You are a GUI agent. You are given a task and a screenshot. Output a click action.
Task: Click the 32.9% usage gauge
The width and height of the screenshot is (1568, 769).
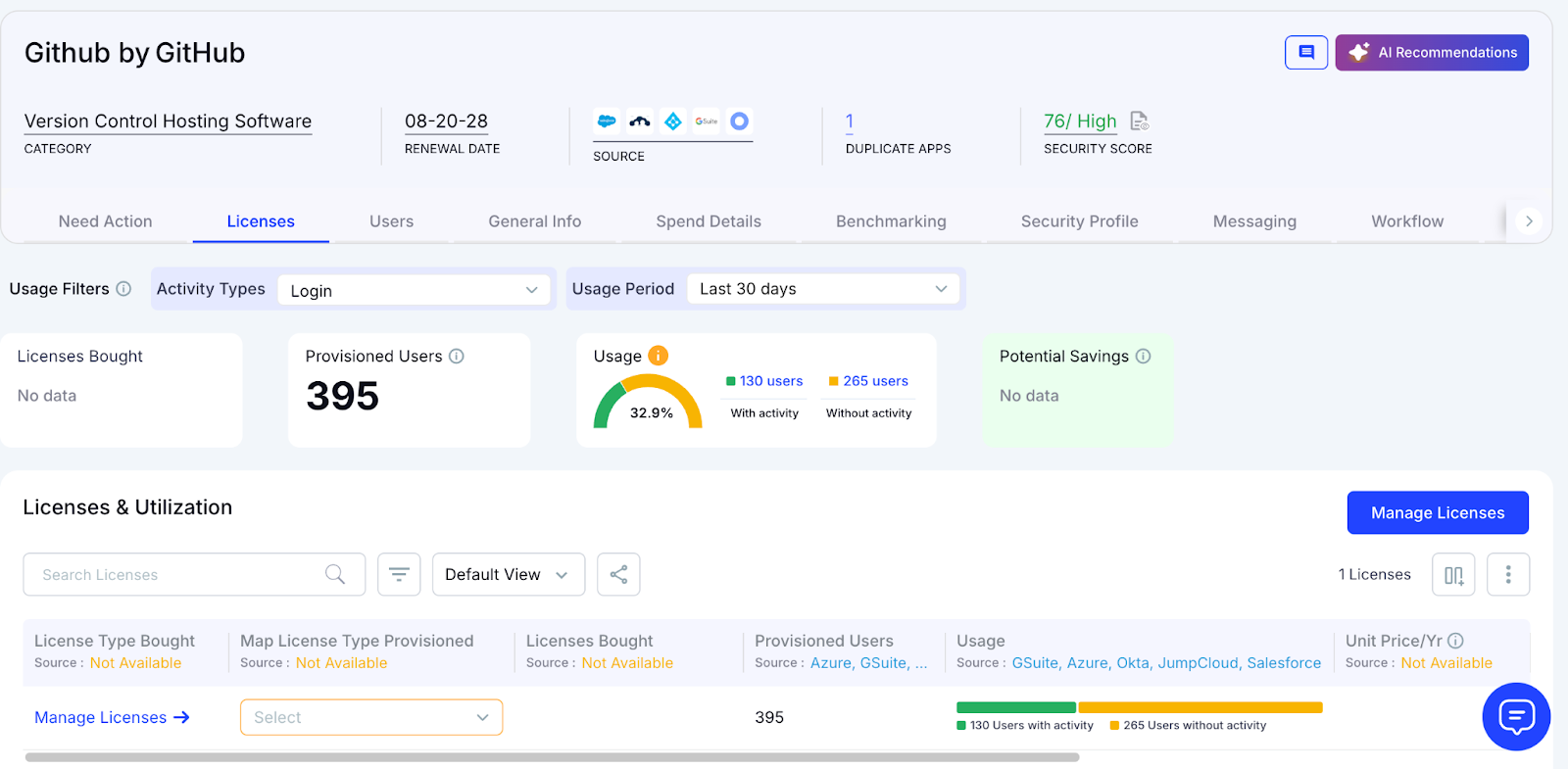coord(648,402)
